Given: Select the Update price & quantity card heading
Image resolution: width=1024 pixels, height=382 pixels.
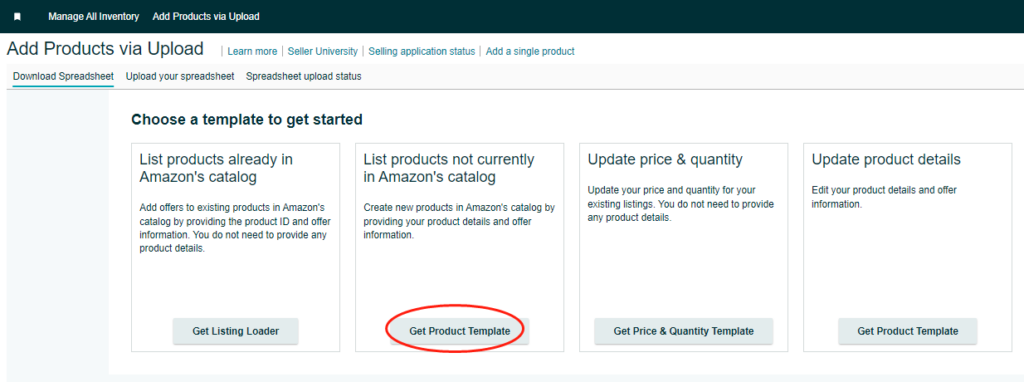Looking at the screenshot, I should [x=665, y=160].
